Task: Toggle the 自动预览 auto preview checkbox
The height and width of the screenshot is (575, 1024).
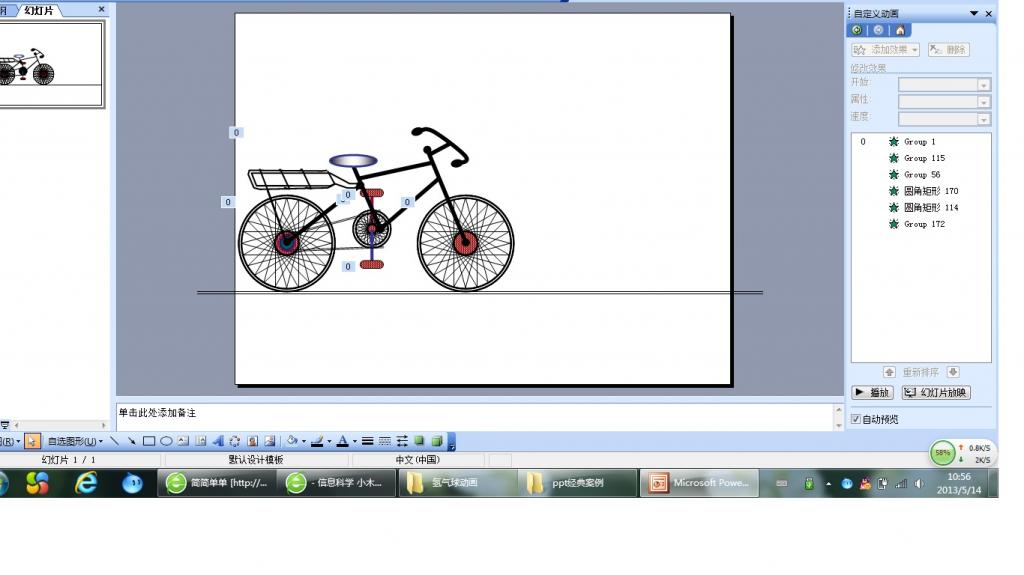Action: tap(856, 419)
